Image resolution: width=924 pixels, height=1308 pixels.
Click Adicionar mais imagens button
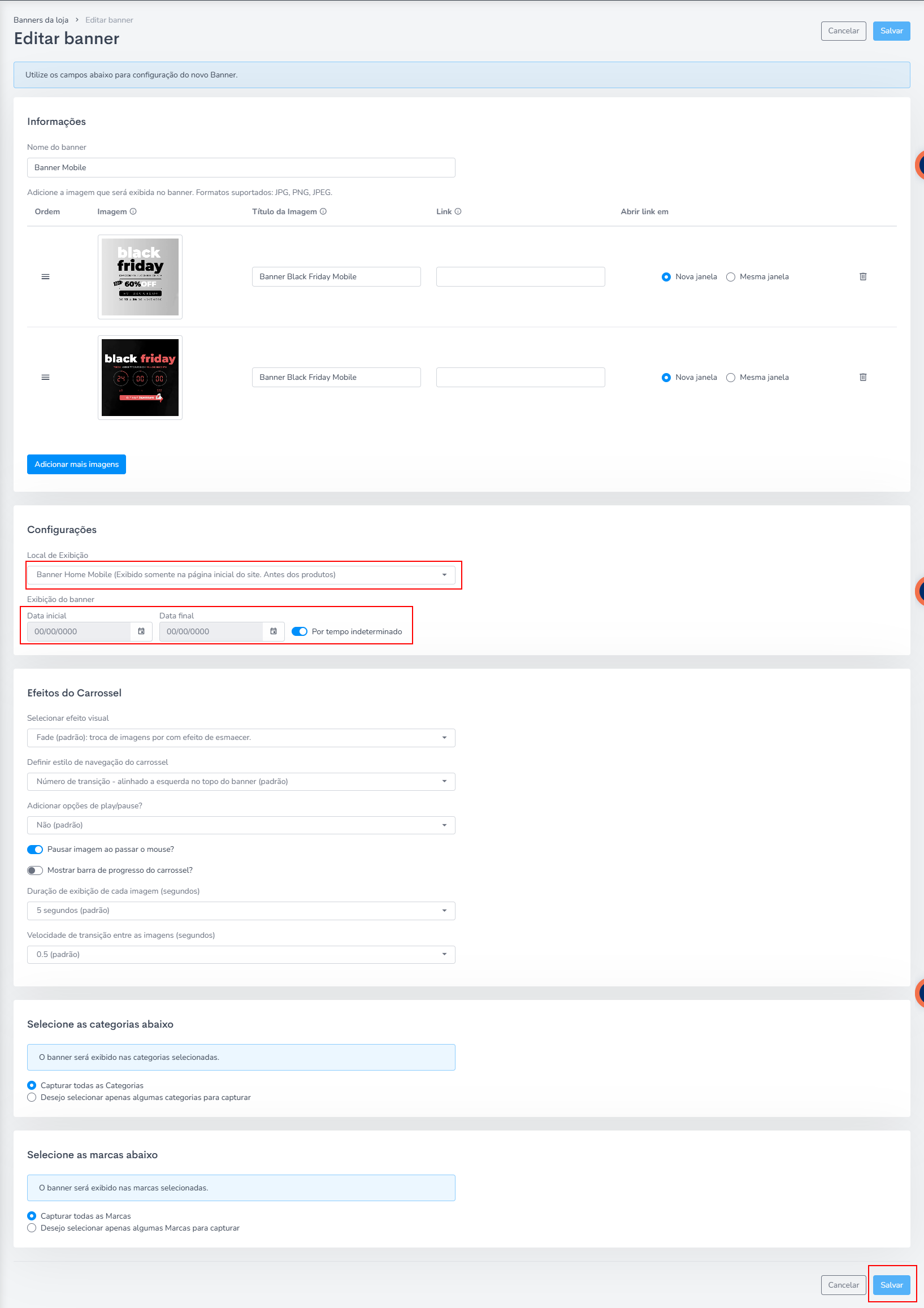click(x=76, y=464)
